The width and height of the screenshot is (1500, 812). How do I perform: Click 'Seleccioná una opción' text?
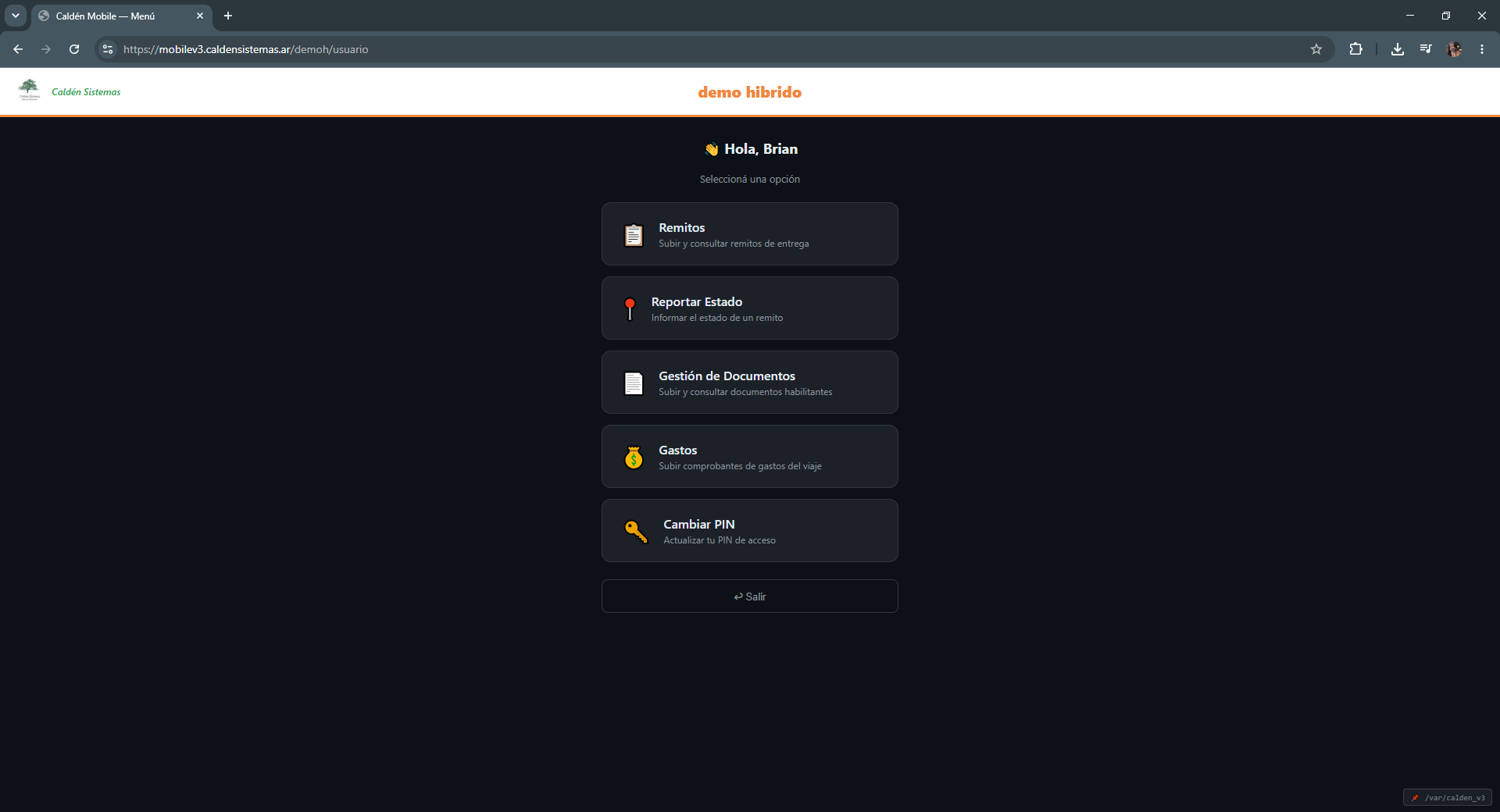click(x=749, y=180)
